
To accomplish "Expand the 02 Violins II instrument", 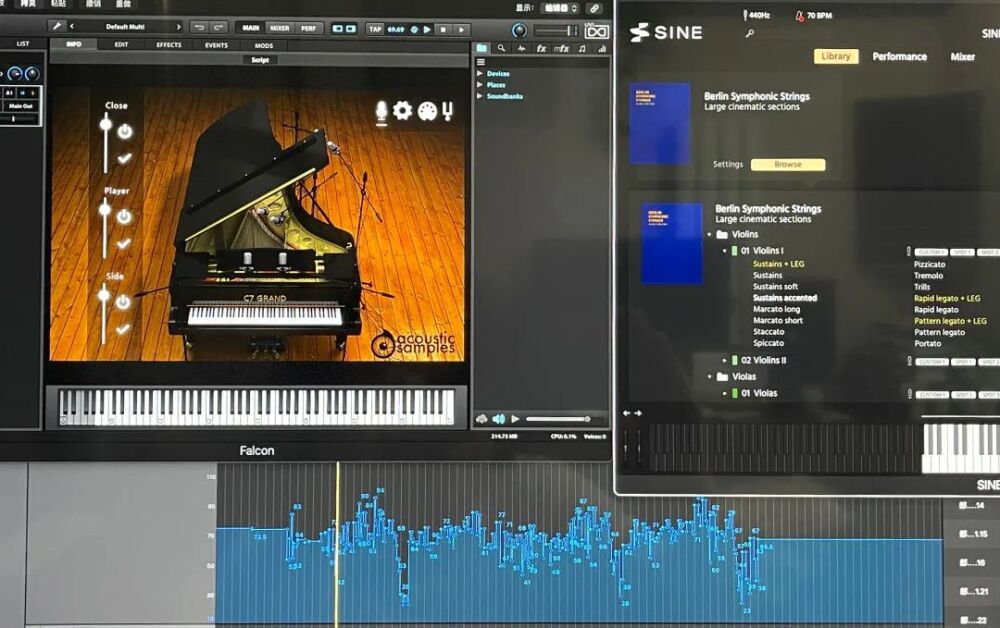I will [726, 360].
